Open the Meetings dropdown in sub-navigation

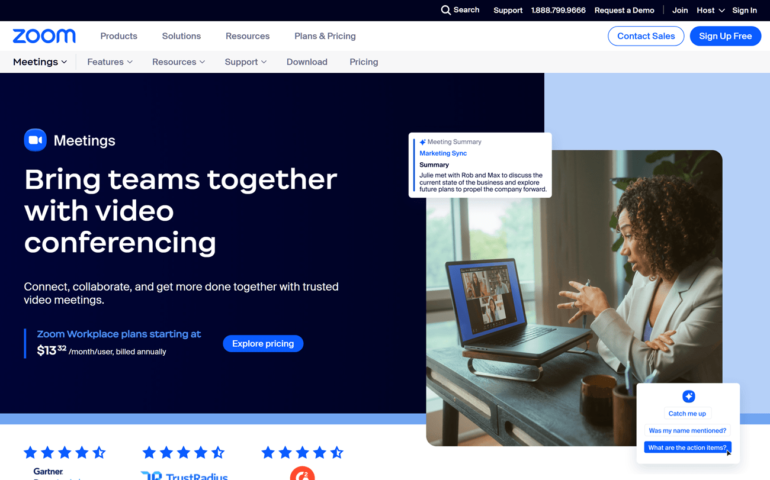pyautogui.click(x=40, y=62)
